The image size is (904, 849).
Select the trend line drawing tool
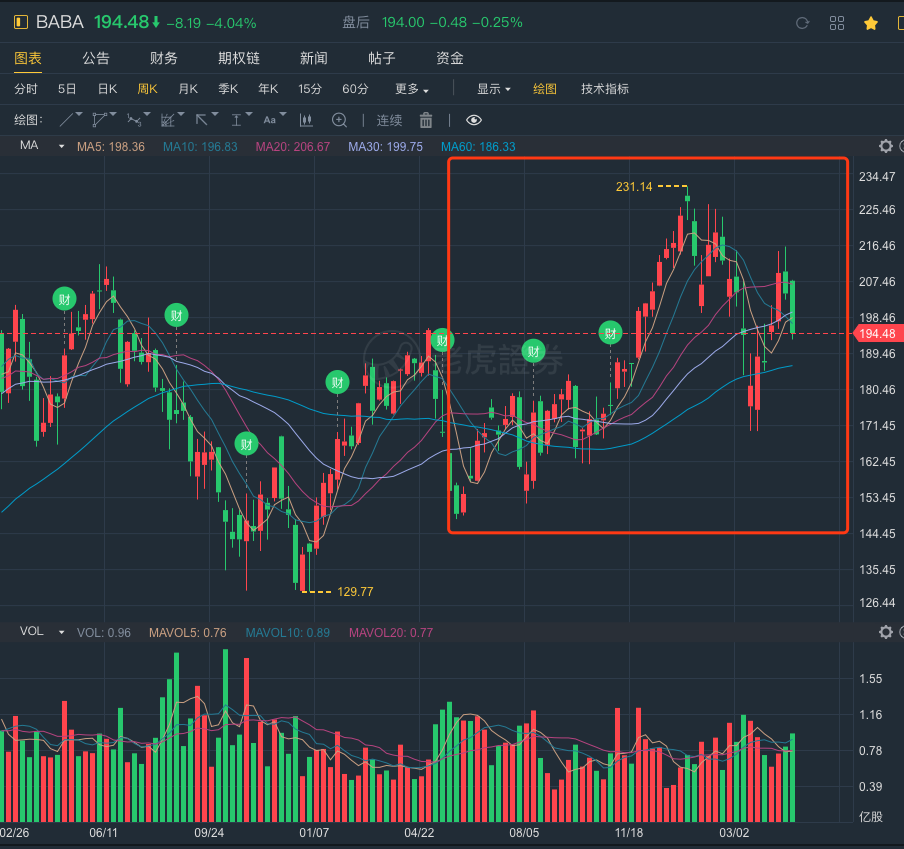pyautogui.click(x=68, y=120)
